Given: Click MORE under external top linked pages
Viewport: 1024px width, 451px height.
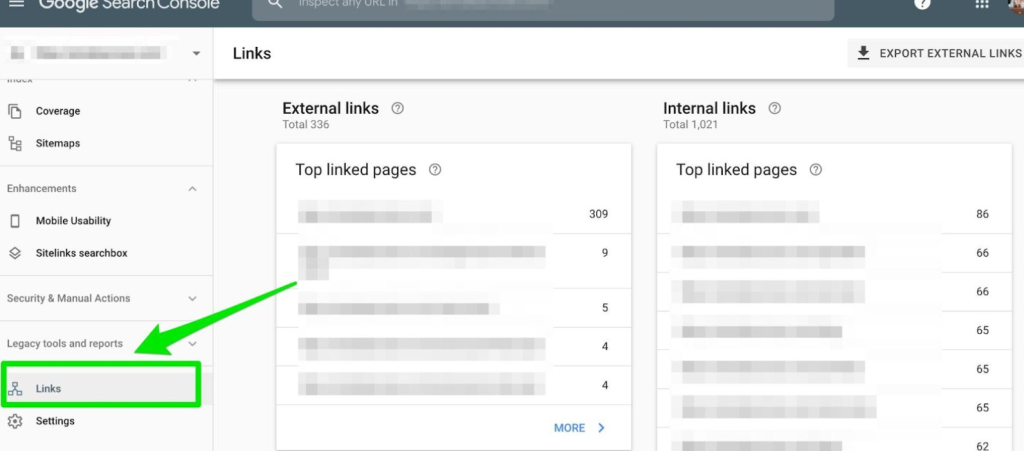Looking at the screenshot, I should (x=580, y=428).
